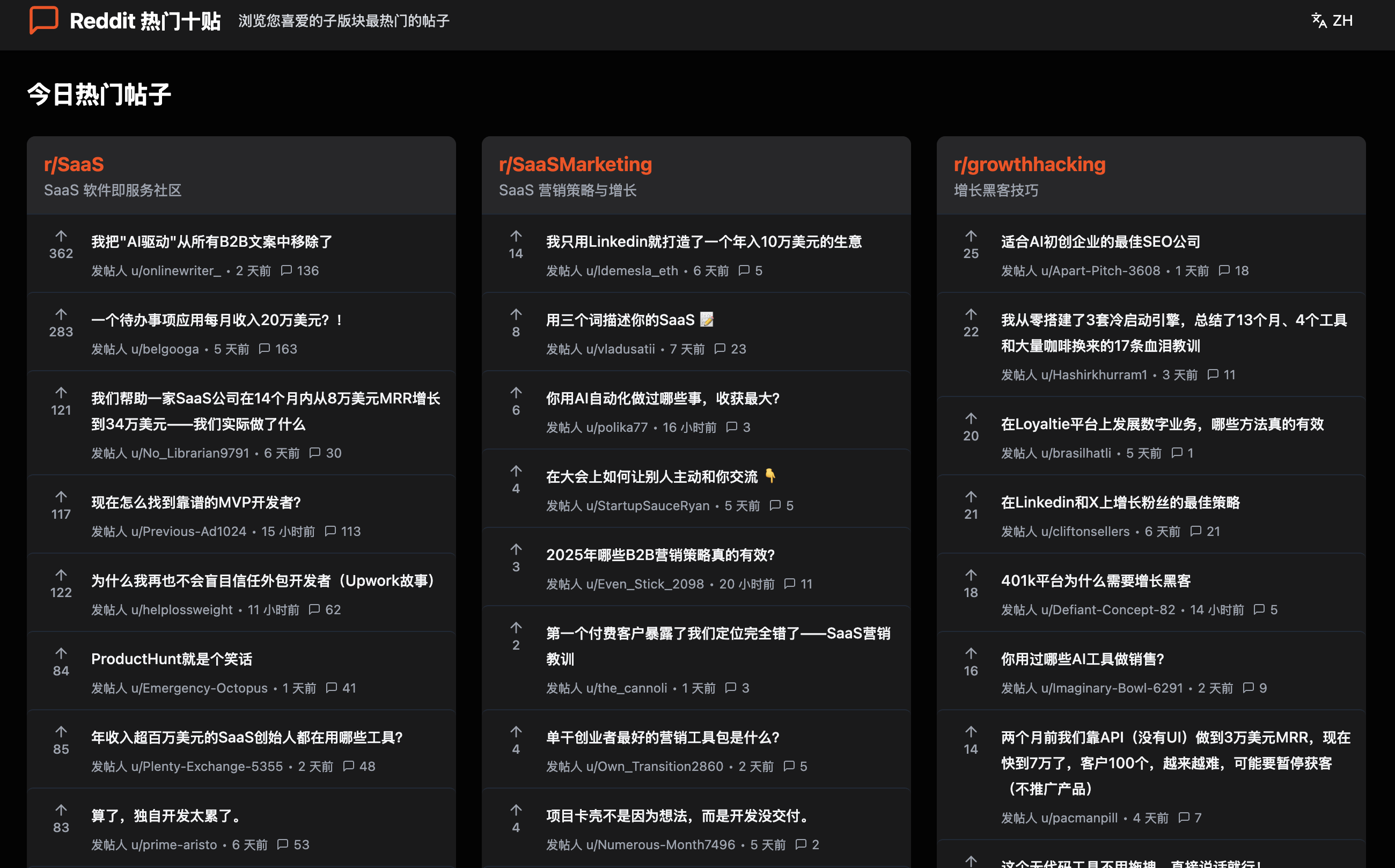The width and height of the screenshot is (1395, 868).
Task: Click the comment bubble on "用三个词描述你的SaaS"
Action: [x=721, y=349]
